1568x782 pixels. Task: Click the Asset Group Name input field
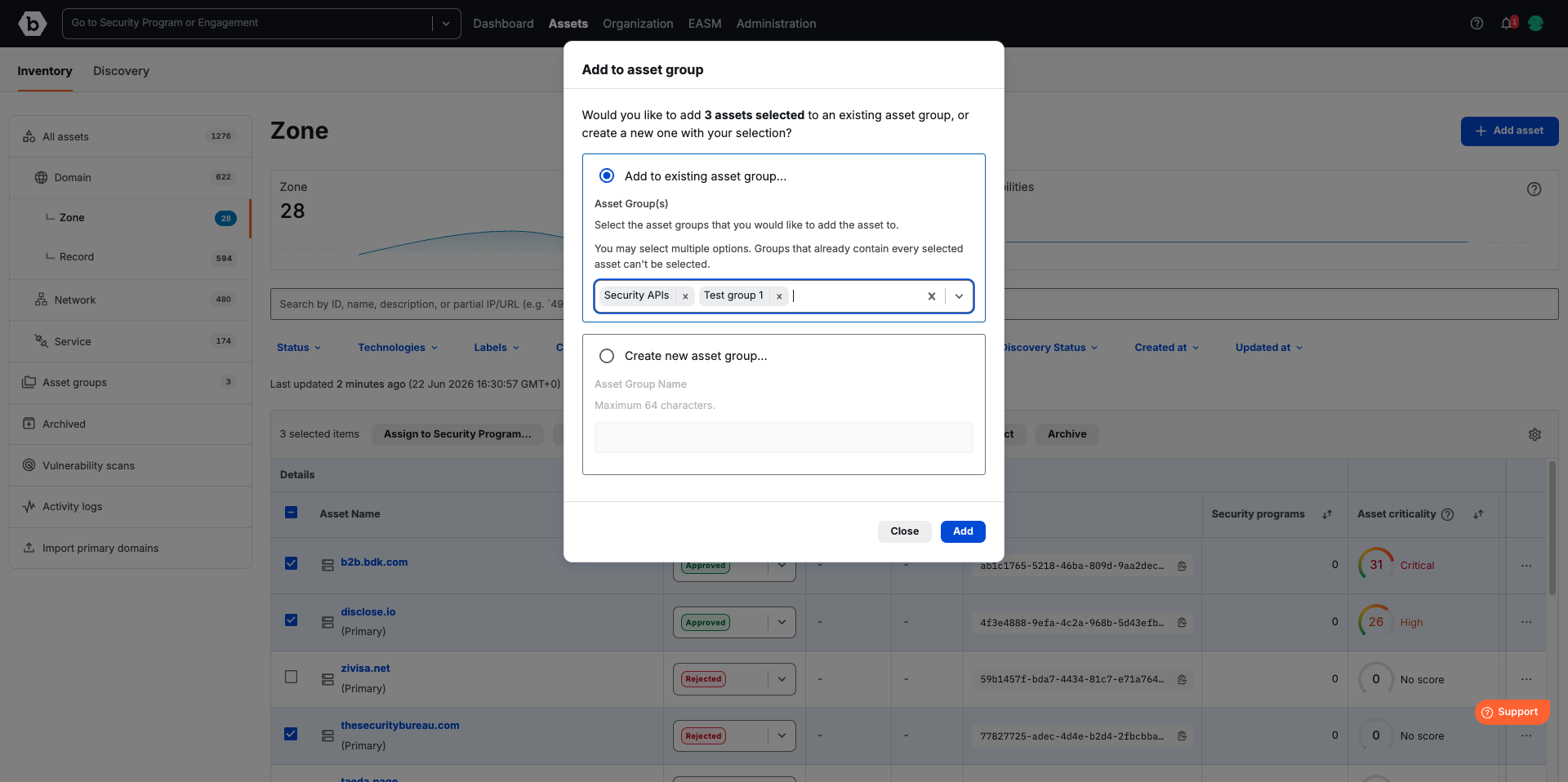coord(783,438)
